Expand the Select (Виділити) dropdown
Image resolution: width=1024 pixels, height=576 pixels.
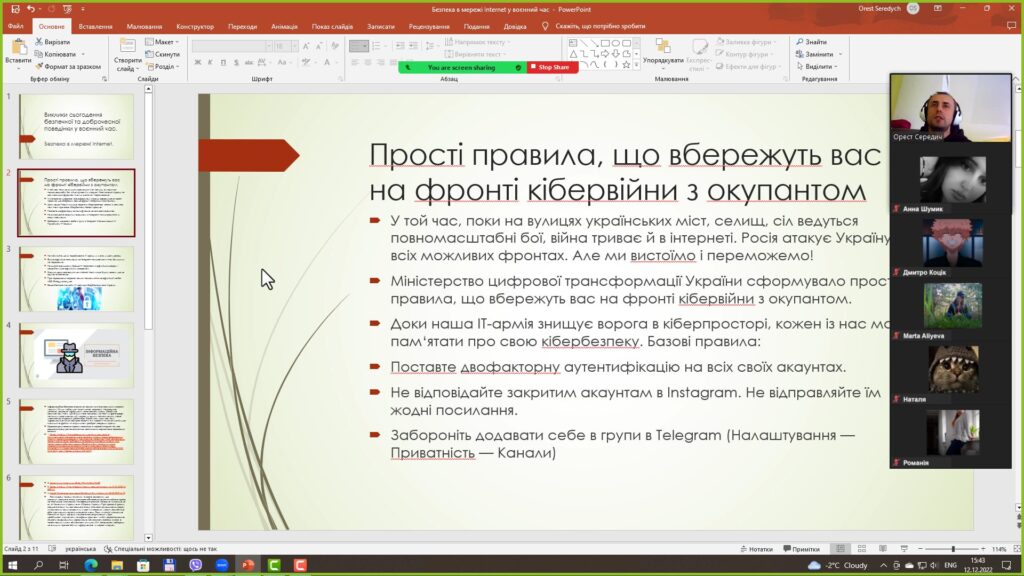(818, 66)
